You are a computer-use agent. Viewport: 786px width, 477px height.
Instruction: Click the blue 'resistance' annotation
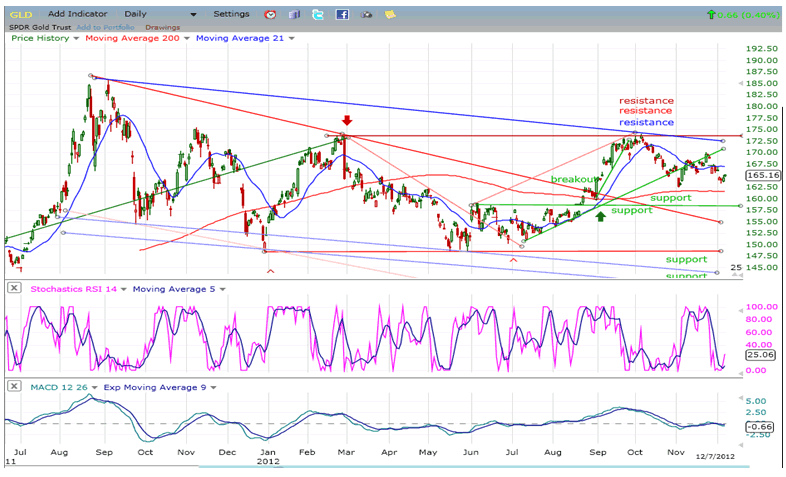[646, 122]
